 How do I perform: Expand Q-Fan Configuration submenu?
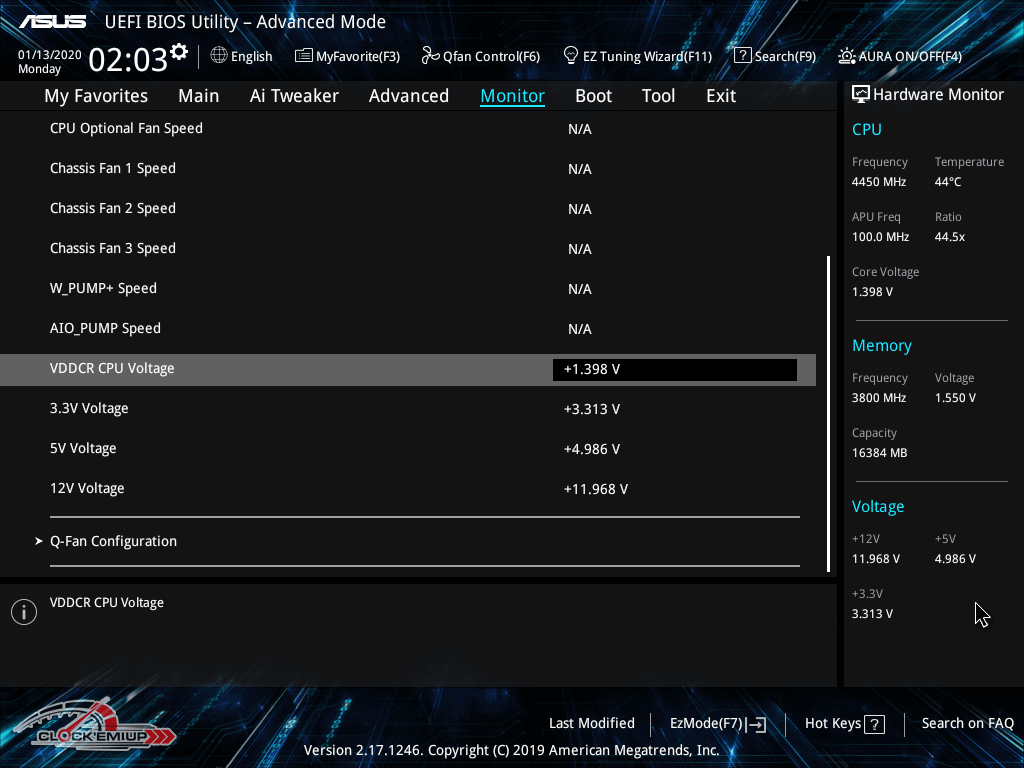(113, 541)
